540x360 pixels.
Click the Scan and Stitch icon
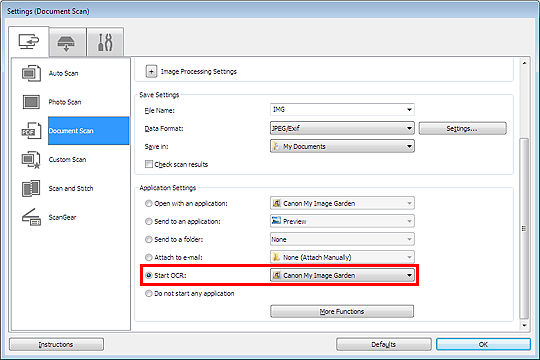coord(31,188)
